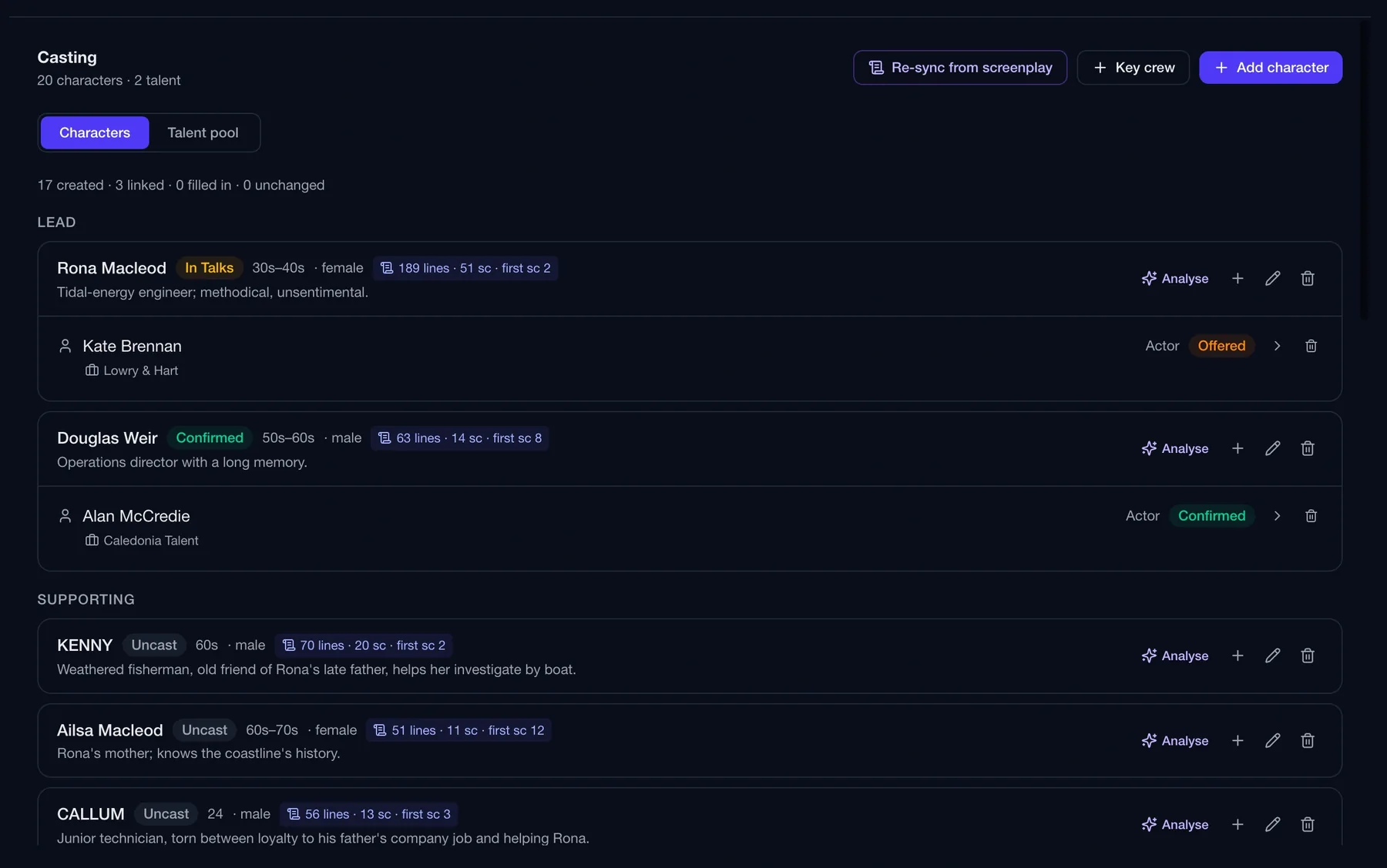1387x868 pixels.
Task: Click the Confirmed status badge for Alan McCredie
Action: pyautogui.click(x=1211, y=516)
